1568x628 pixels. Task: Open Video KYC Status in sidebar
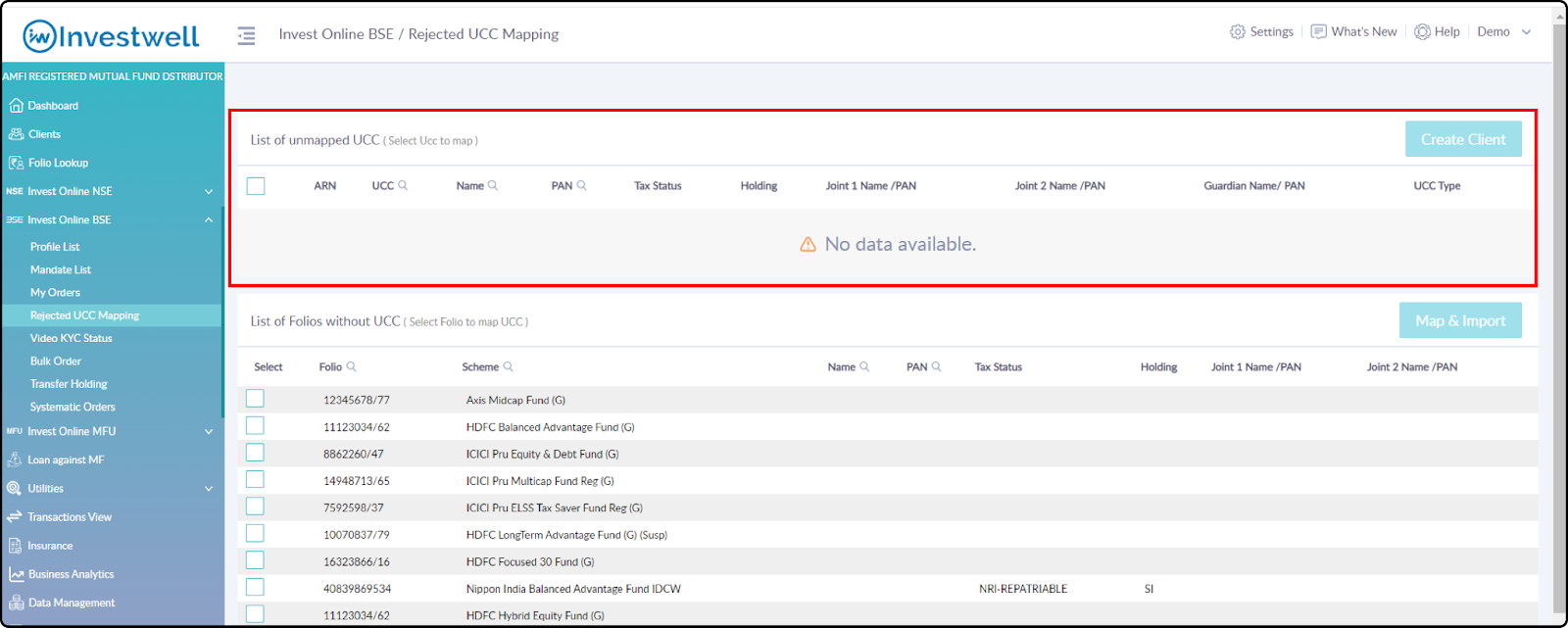[x=71, y=338]
